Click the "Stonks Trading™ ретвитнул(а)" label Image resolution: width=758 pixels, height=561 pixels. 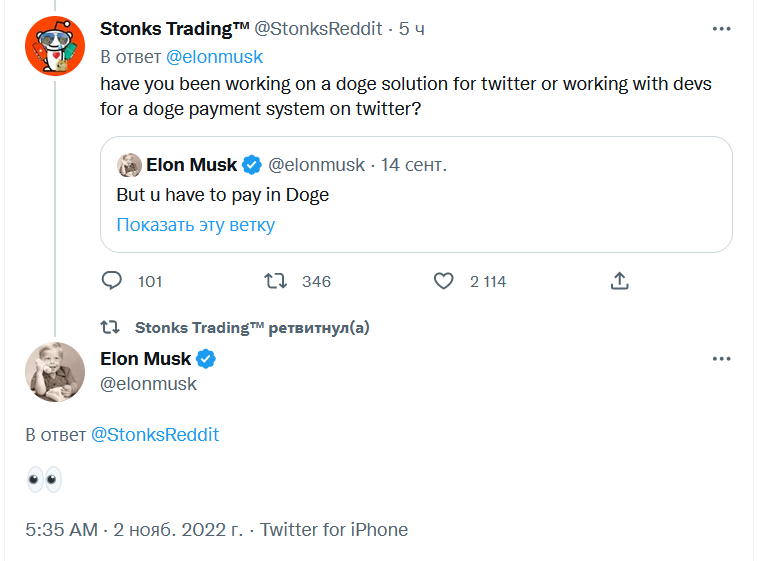252,327
